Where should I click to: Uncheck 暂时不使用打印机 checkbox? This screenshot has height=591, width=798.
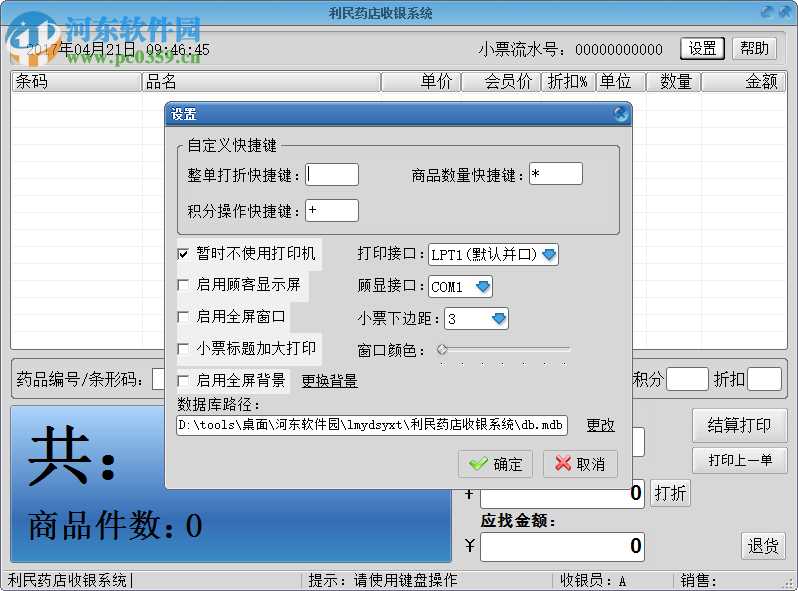tap(183, 254)
